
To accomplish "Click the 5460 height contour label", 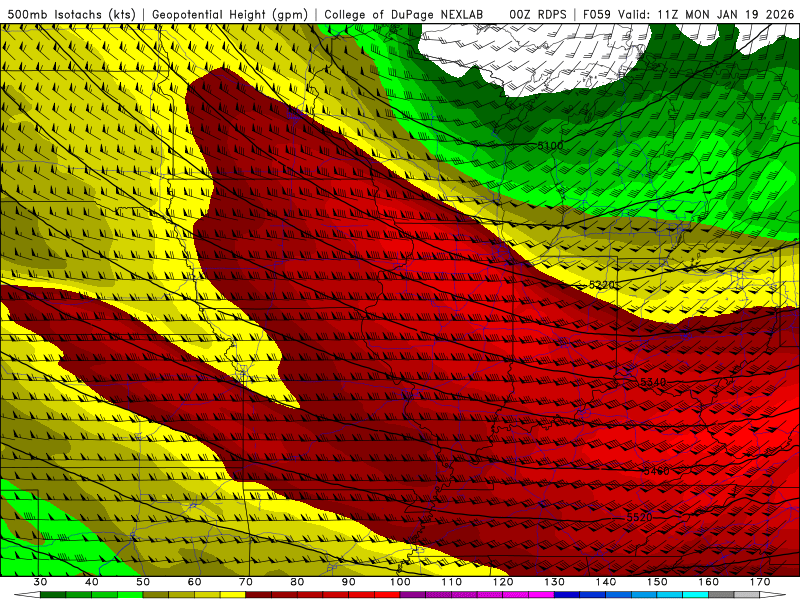I will point(656,471).
